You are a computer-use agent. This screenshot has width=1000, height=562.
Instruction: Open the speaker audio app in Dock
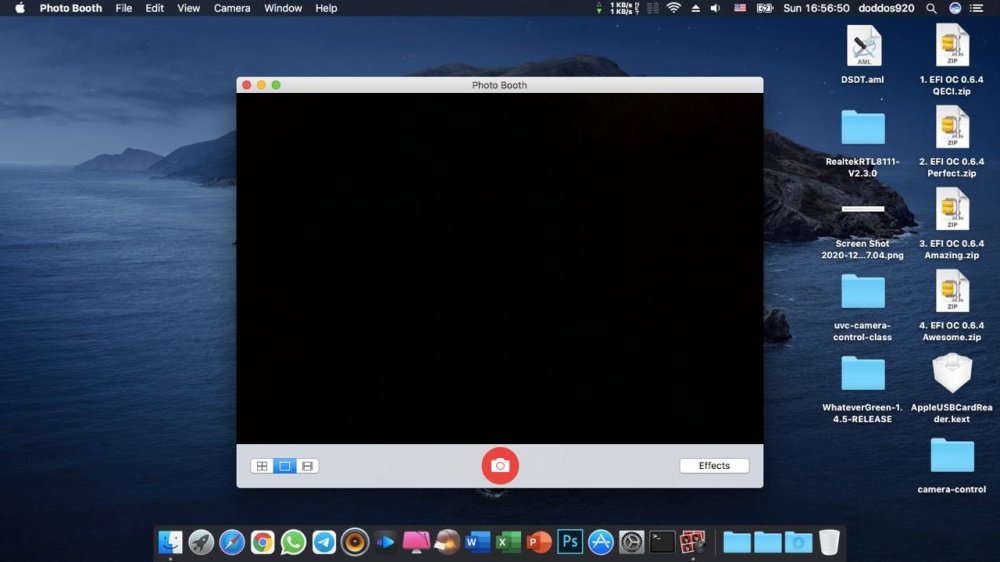(x=355, y=542)
